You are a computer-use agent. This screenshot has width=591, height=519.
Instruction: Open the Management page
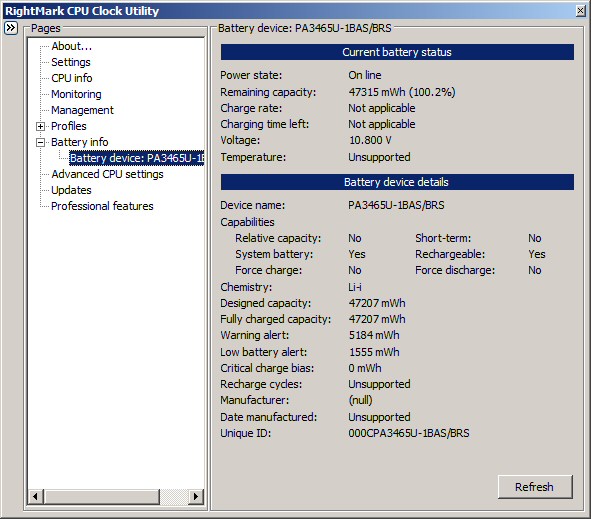[x=82, y=110]
